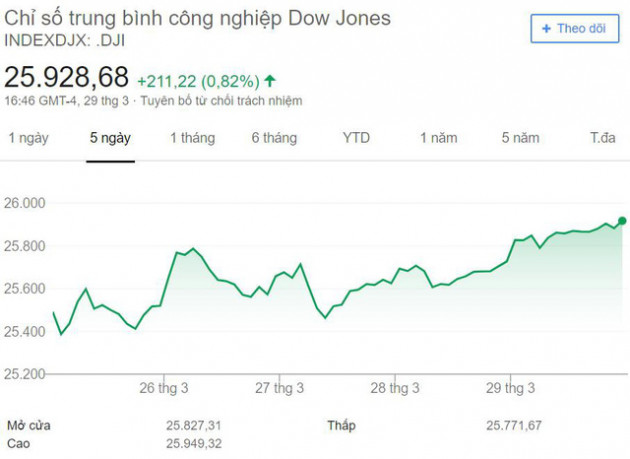Switch to the 1 ngày tab
Screen dimensions: 630x459
pyautogui.click(x=28, y=138)
